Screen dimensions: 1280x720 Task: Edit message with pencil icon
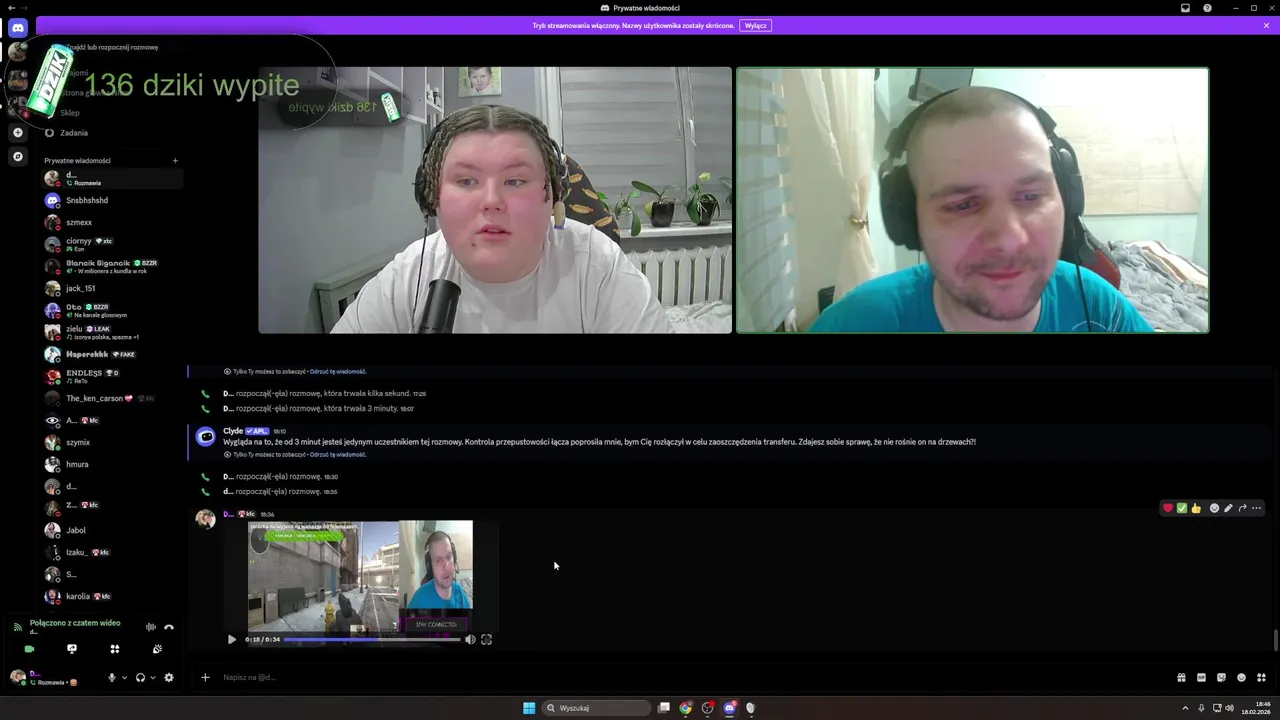(1228, 508)
